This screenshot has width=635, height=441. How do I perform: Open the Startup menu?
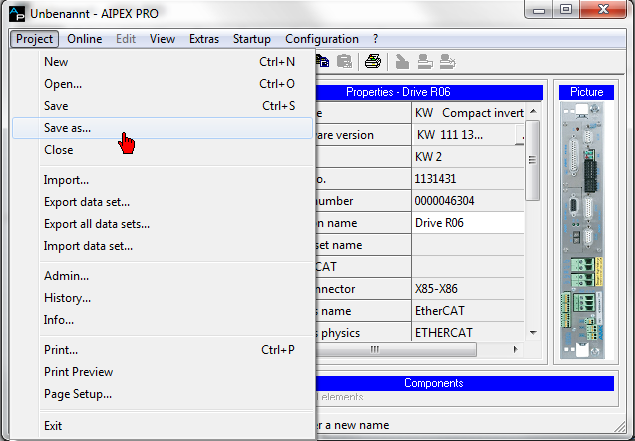[x=251, y=39]
